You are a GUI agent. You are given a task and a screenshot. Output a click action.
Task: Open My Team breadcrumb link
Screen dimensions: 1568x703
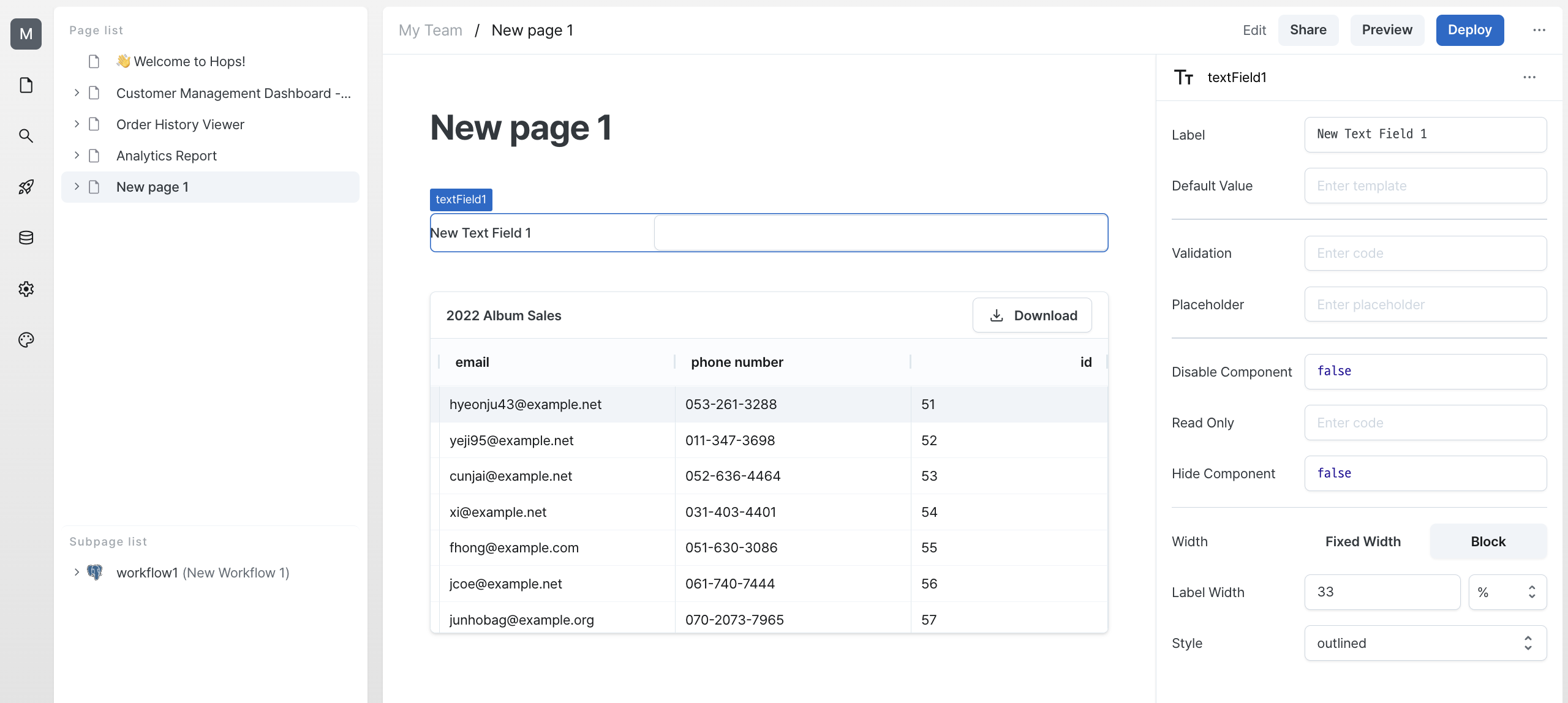click(430, 30)
